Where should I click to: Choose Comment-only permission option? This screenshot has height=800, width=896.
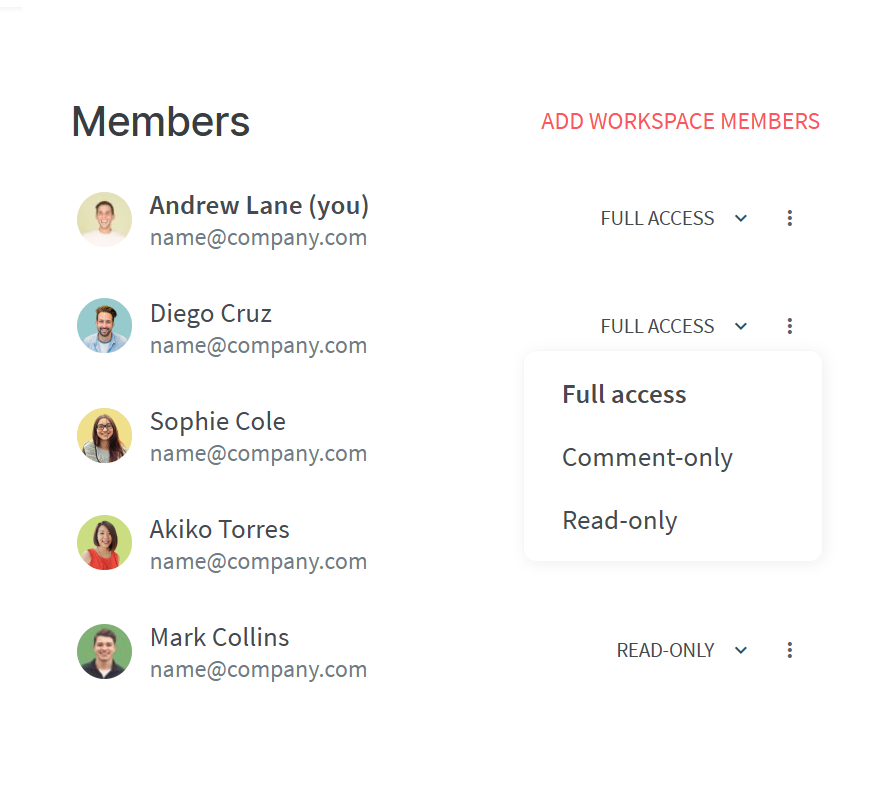(647, 458)
